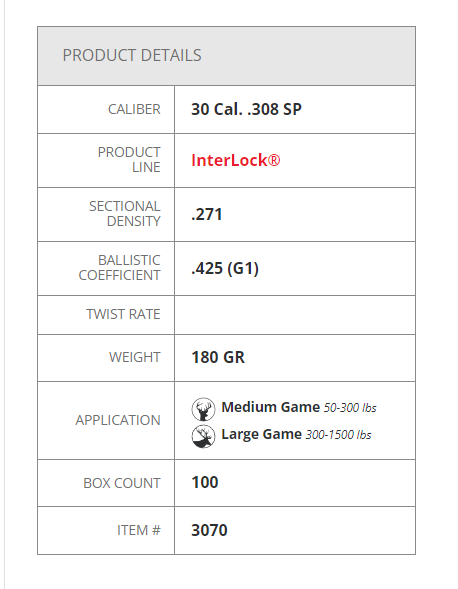Click the SECTIONAL DENSITY label
Image resolution: width=458 pixels, height=589 pixels.
click(x=125, y=214)
